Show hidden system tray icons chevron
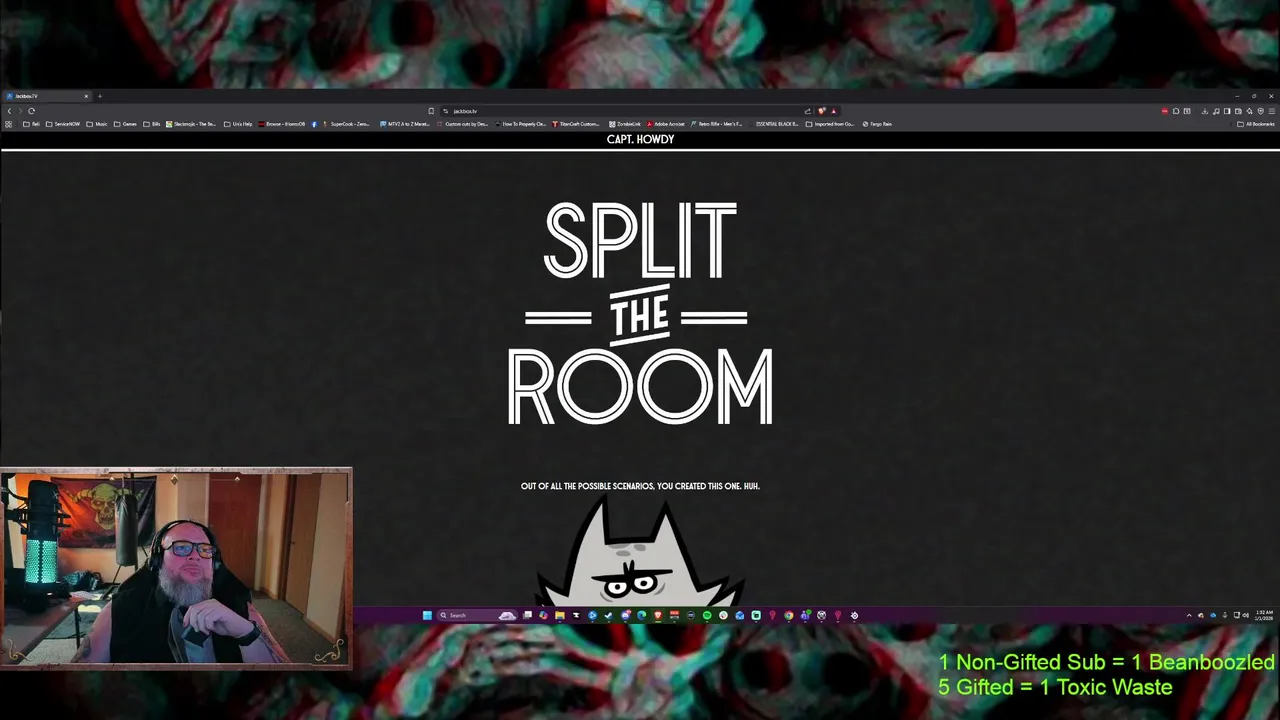Image resolution: width=1280 pixels, height=720 pixels. 1189,615
